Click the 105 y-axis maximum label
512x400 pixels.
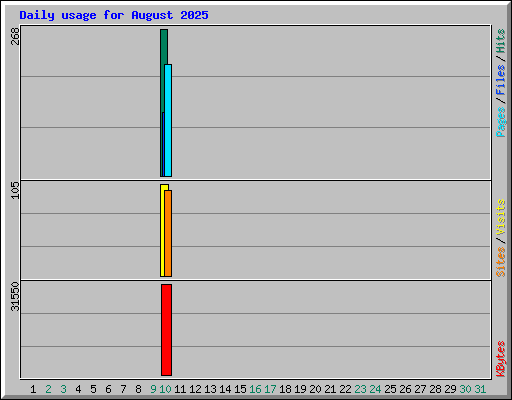(x=15, y=190)
